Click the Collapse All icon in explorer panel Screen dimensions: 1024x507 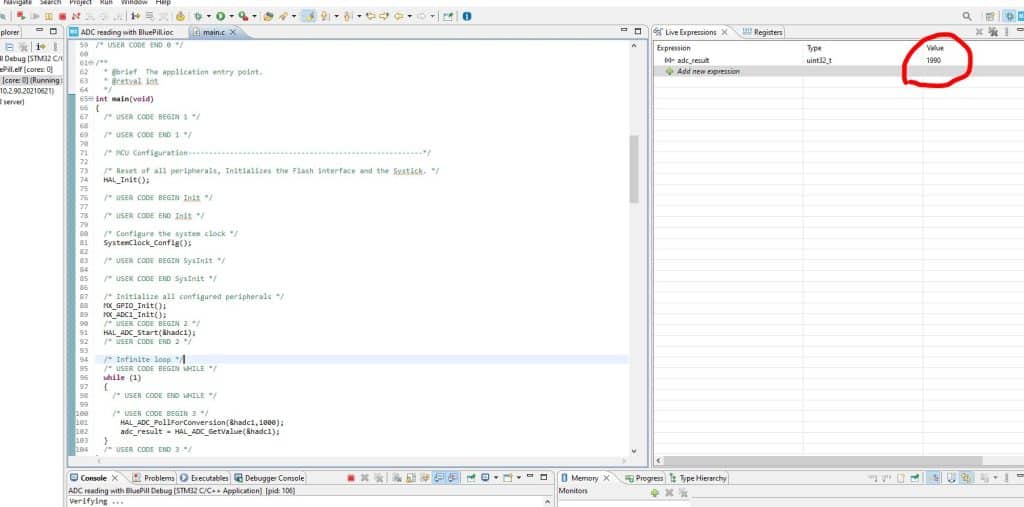click(9, 46)
